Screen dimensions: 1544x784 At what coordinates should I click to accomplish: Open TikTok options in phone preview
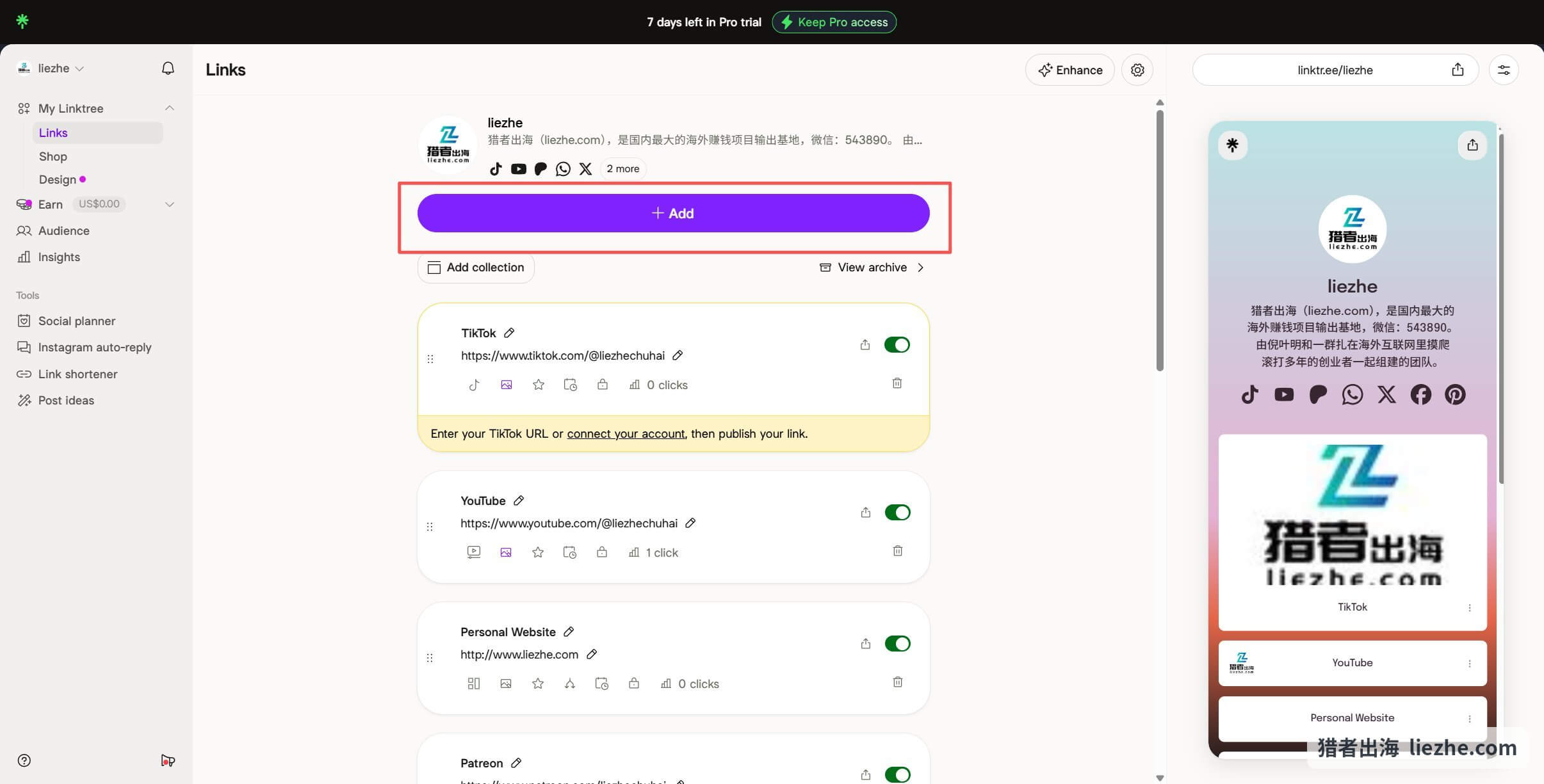[x=1470, y=607]
